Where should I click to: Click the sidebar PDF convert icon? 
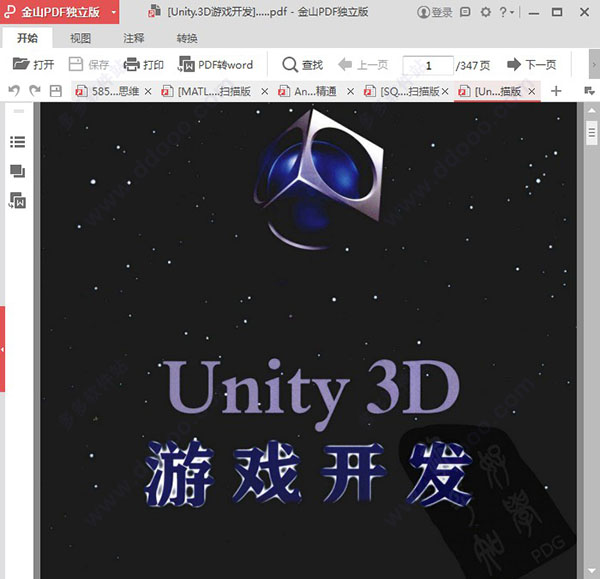18,200
